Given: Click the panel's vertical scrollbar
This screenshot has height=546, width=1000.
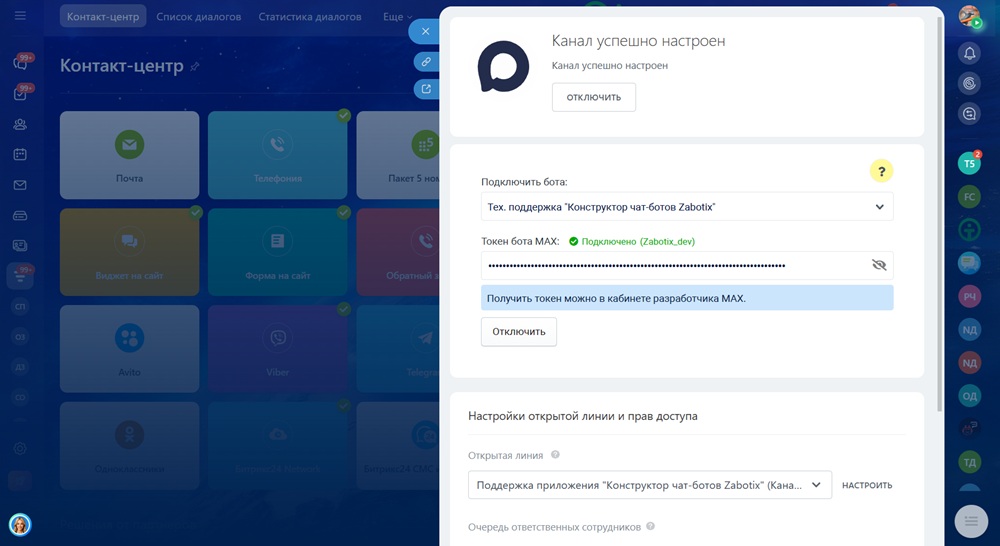Looking at the screenshot, I should pos(939,214).
